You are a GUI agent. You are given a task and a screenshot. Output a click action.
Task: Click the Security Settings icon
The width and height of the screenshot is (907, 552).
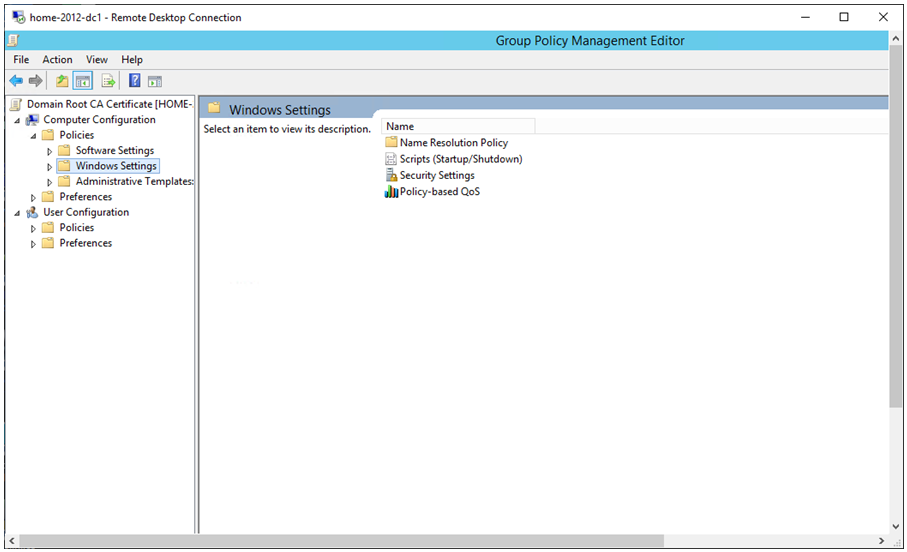click(x=392, y=175)
